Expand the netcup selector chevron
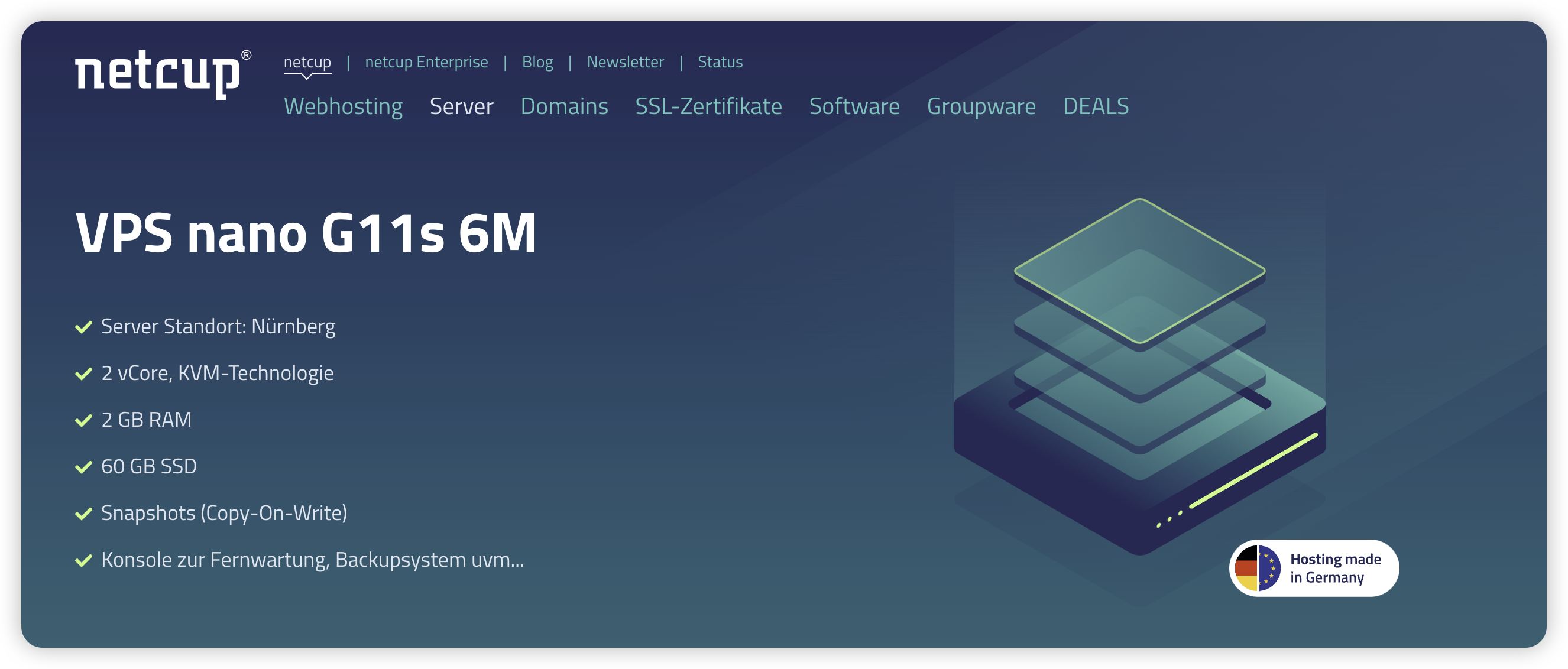This screenshot has width=1568, height=669. 307,77
